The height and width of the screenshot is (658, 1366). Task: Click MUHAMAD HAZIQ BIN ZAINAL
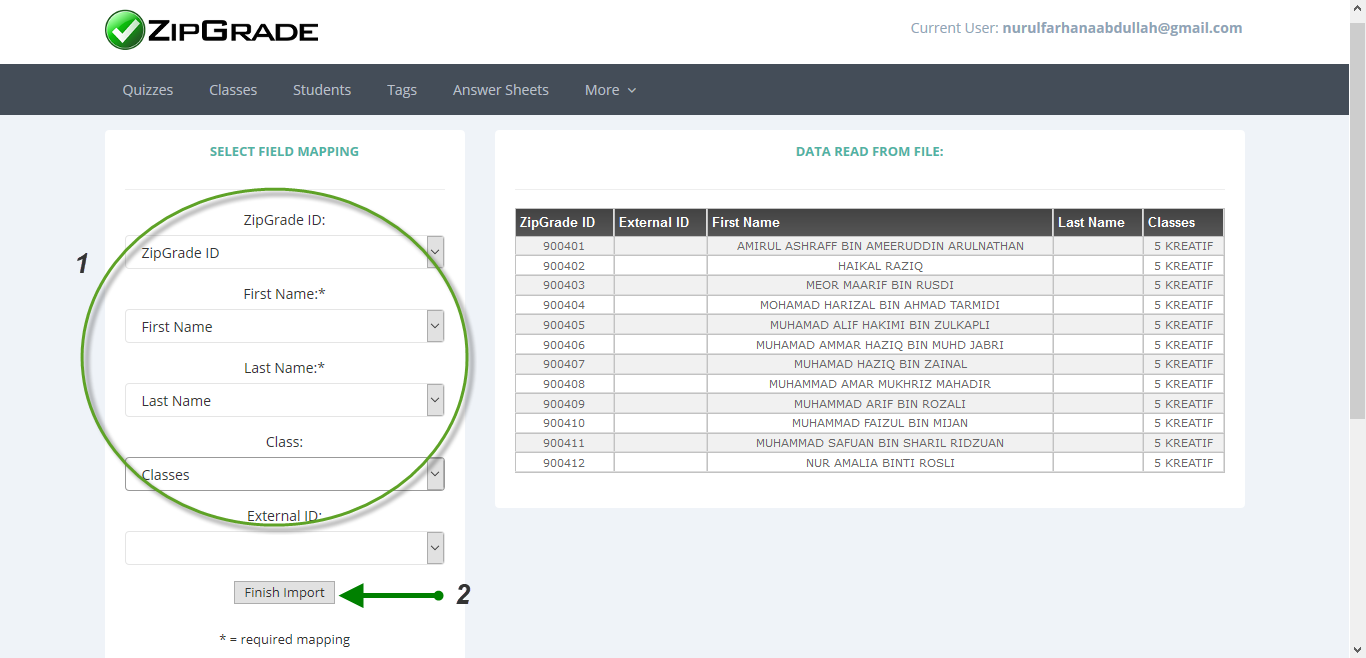coord(880,364)
